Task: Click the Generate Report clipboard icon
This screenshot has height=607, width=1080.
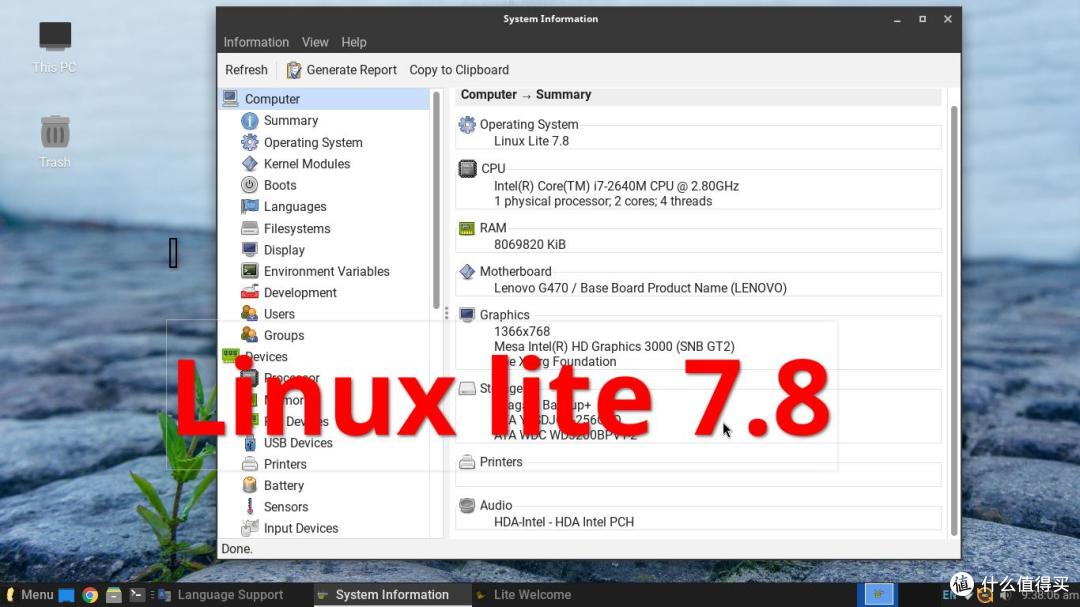Action: 294,70
